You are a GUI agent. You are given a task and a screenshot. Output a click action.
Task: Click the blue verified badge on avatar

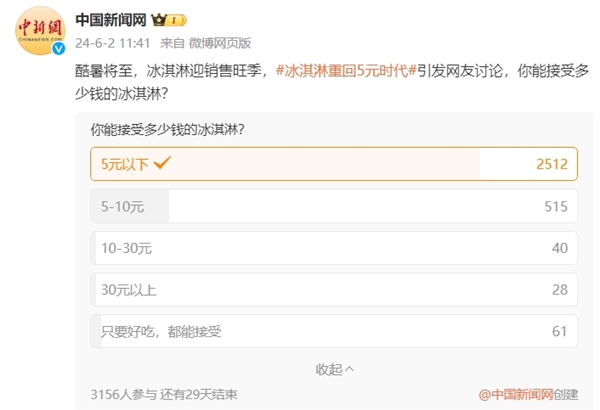pyautogui.click(x=59, y=48)
